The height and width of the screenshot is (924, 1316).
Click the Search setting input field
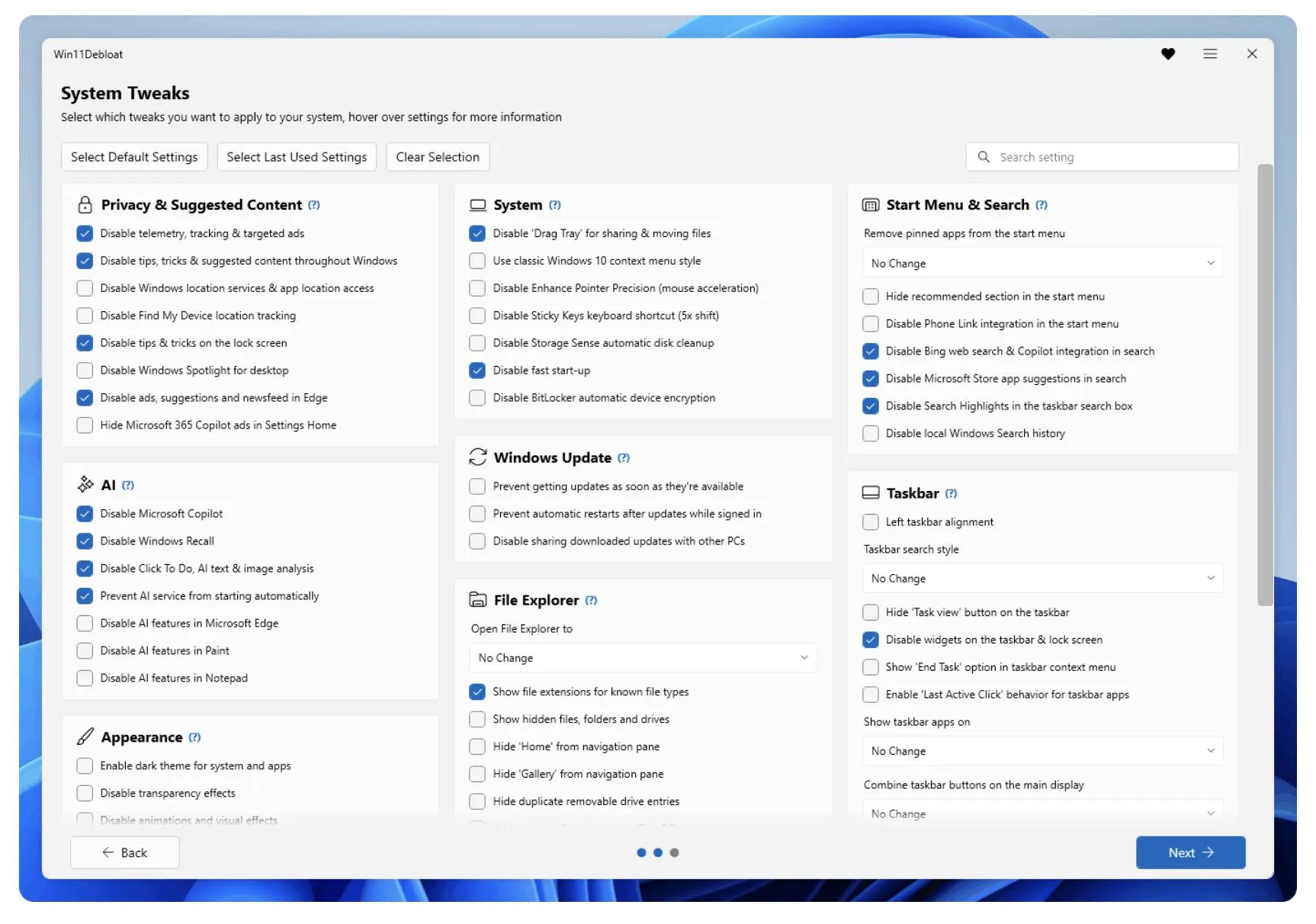1103,157
